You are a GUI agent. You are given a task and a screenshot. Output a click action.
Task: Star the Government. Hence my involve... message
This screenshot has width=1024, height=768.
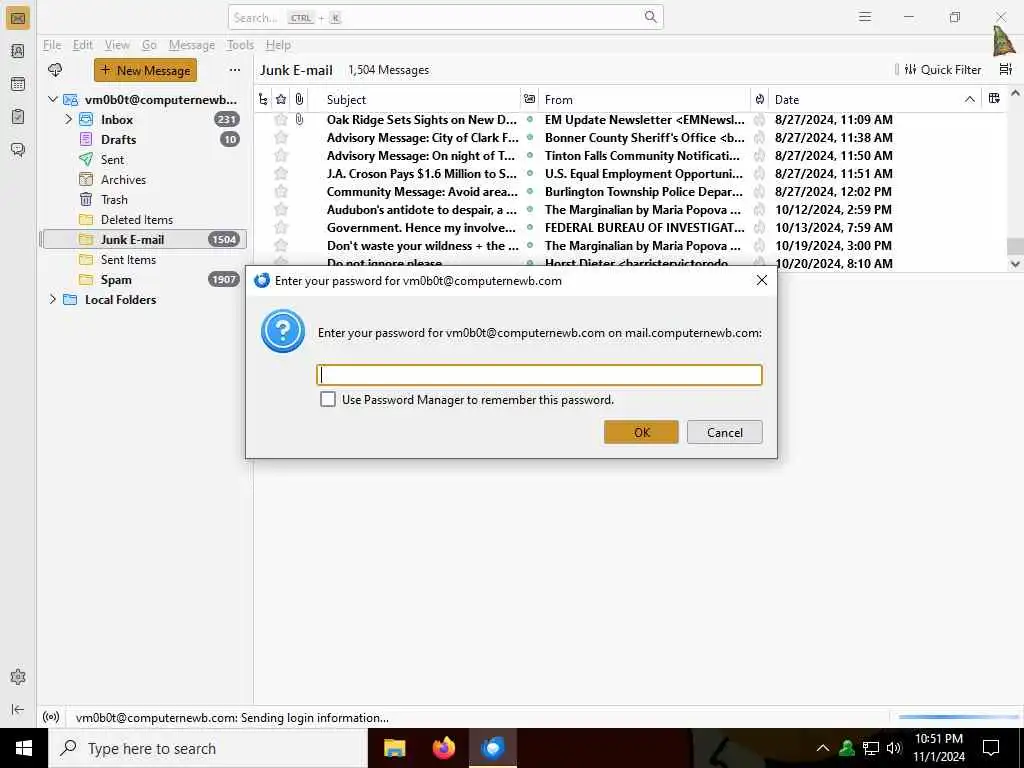click(x=281, y=228)
